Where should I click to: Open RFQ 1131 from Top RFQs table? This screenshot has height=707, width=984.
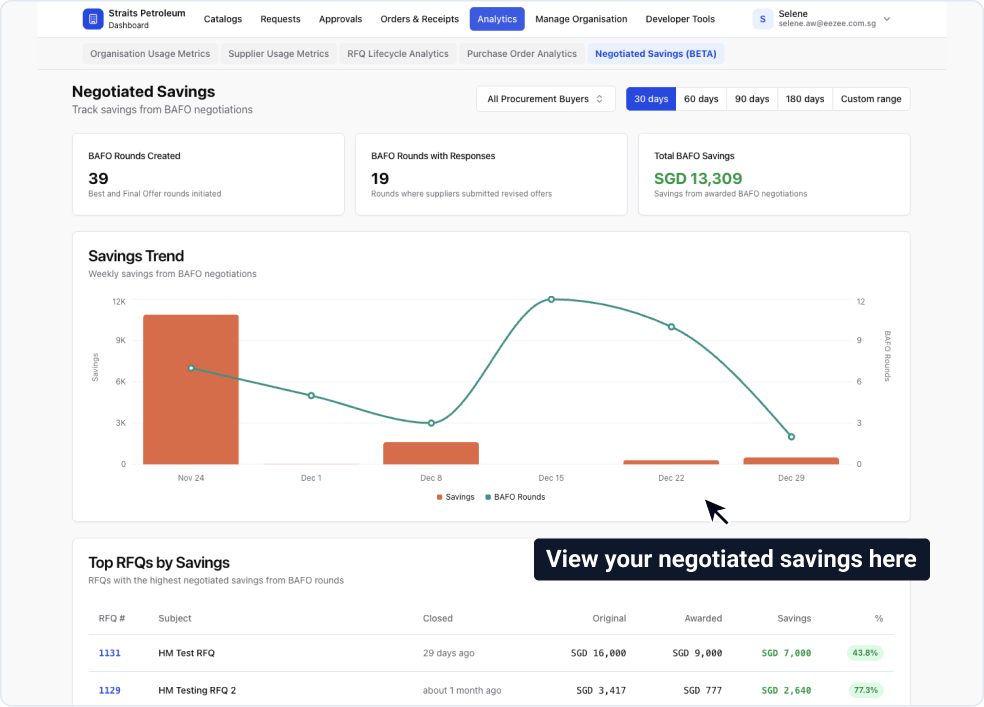109,653
